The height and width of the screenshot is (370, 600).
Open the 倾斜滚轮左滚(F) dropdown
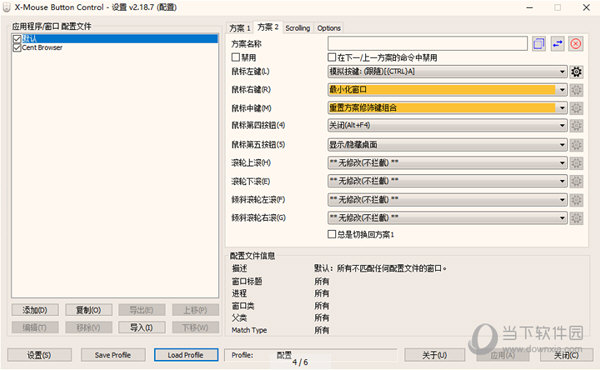(x=447, y=200)
